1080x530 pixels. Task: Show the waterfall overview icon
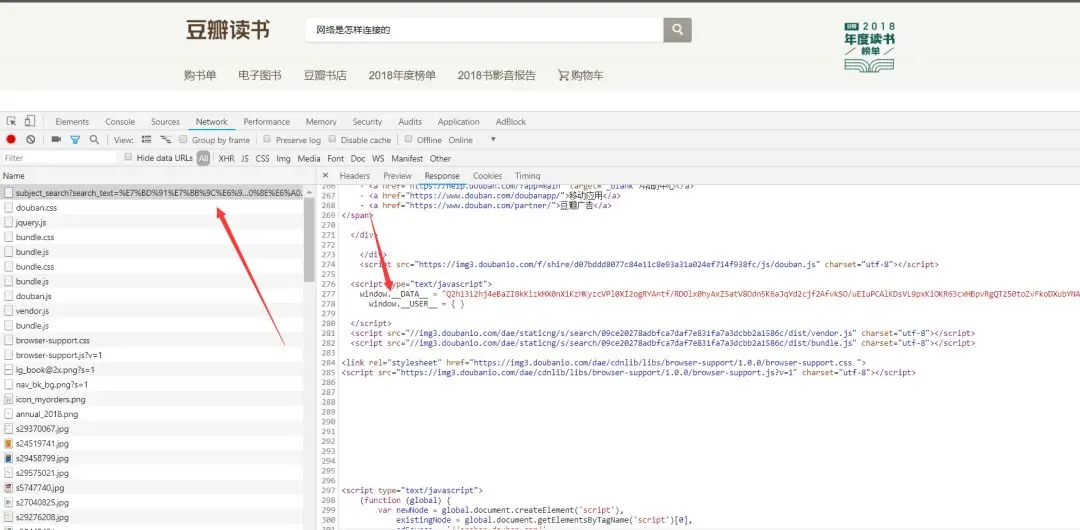165,140
